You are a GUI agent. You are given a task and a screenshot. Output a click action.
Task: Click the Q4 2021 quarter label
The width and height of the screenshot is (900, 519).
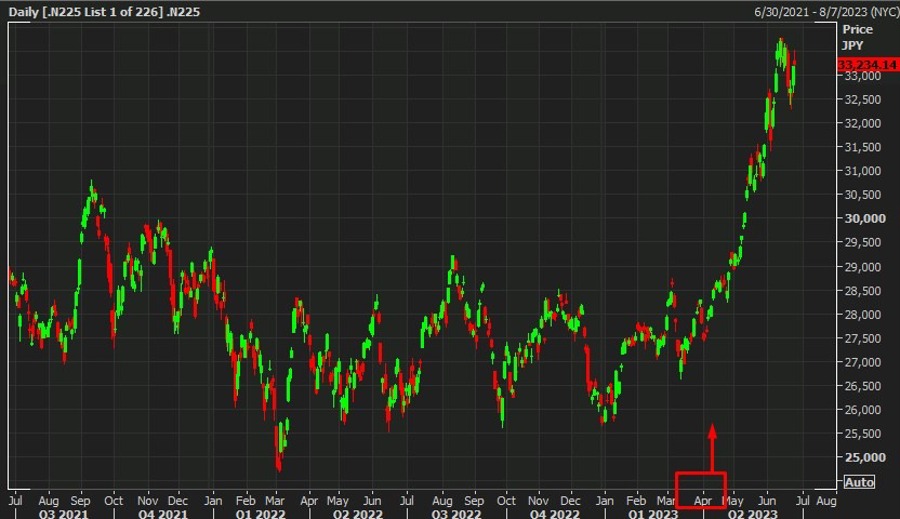click(163, 514)
